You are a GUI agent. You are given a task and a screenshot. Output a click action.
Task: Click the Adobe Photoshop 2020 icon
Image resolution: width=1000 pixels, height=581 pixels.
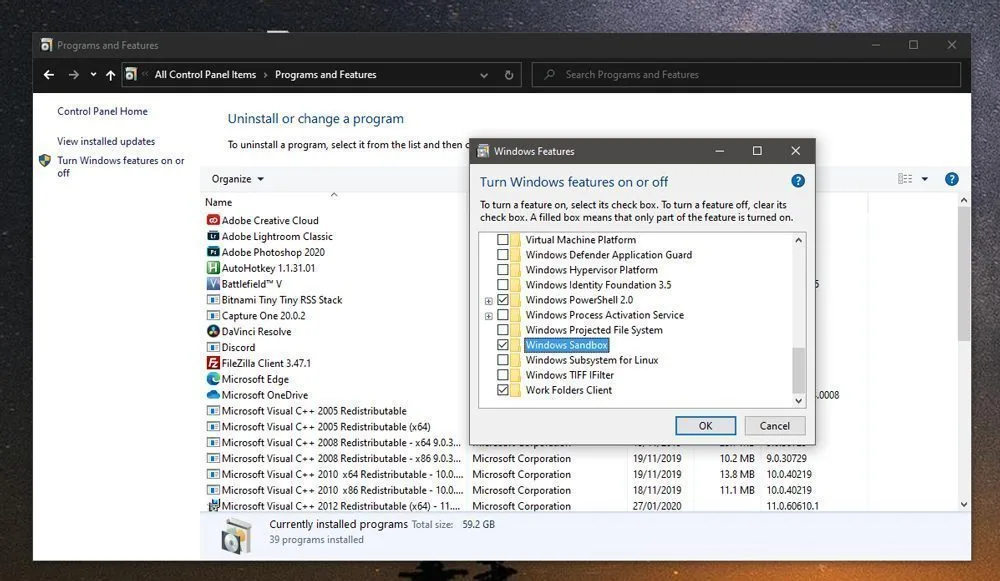(213, 252)
